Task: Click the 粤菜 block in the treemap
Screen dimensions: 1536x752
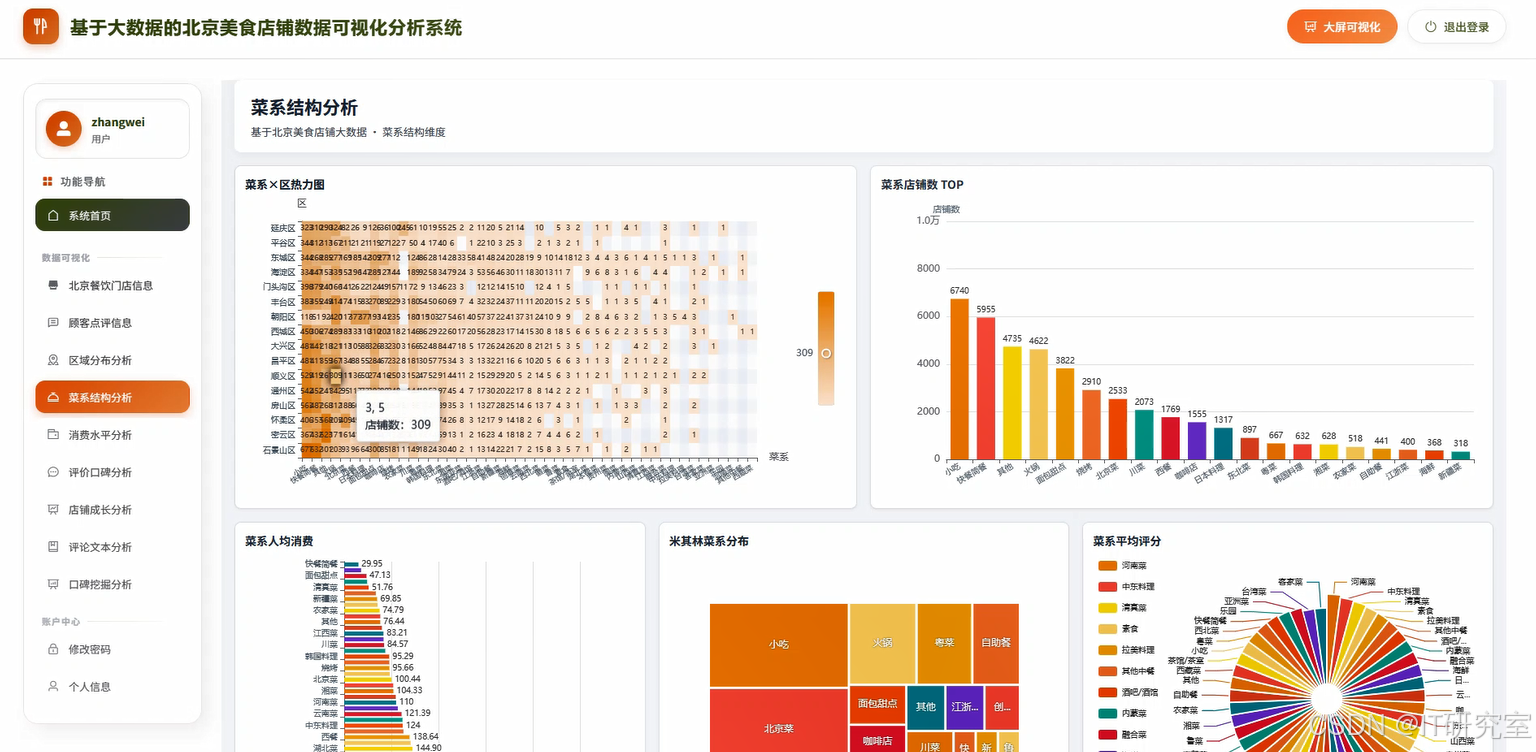Action: click(x=944, y=643)
